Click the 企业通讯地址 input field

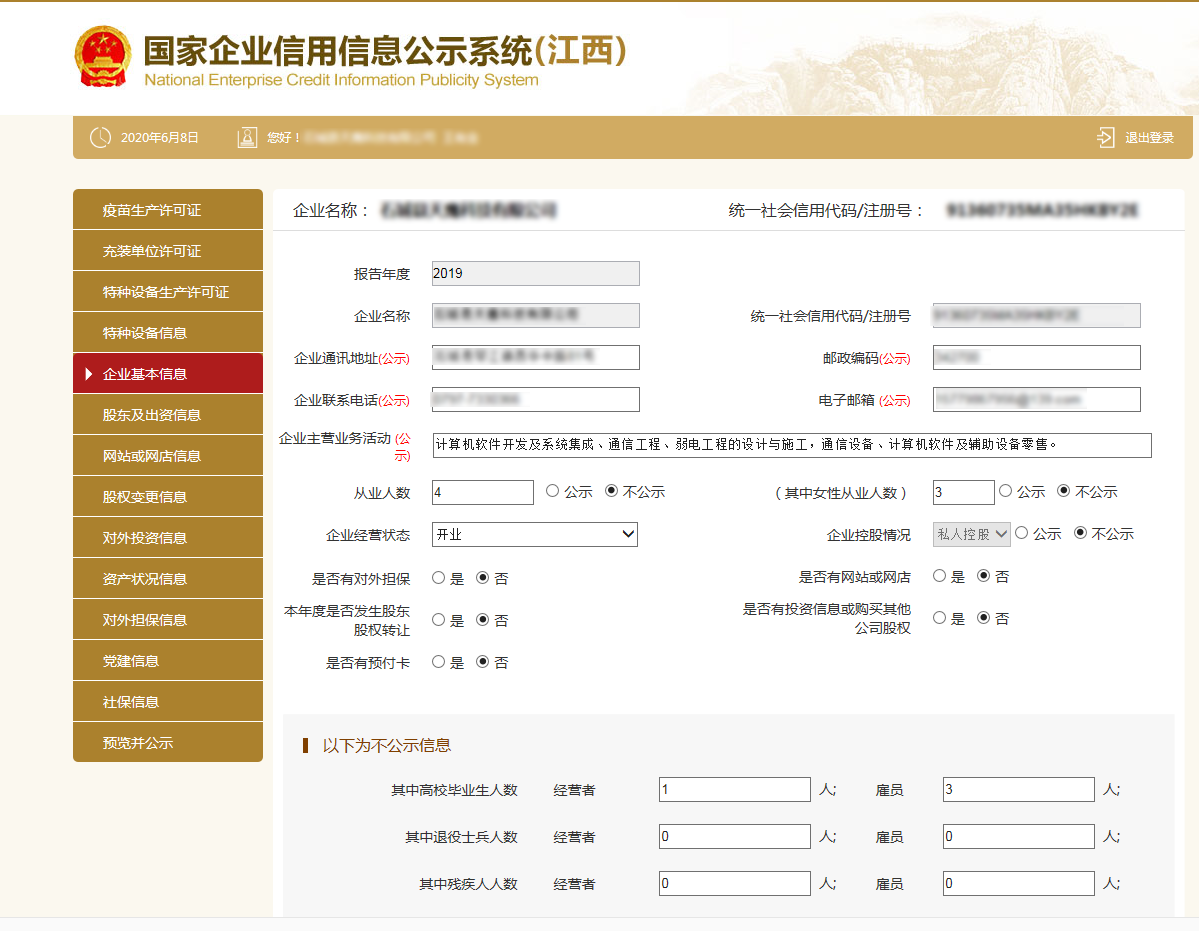(x=535, y=357)
